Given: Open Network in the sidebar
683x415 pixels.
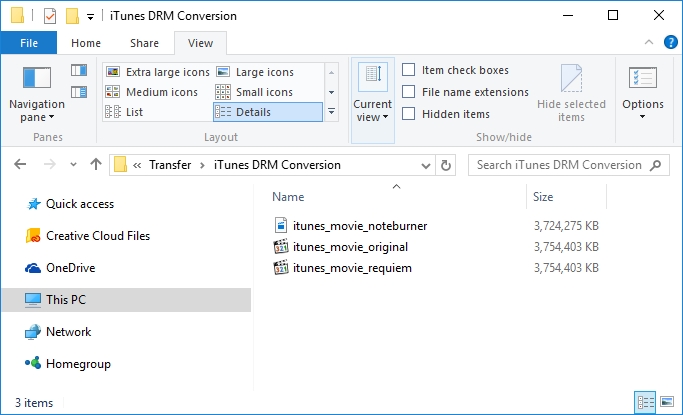Looking at the screenshot, I should tap(68, 332).
